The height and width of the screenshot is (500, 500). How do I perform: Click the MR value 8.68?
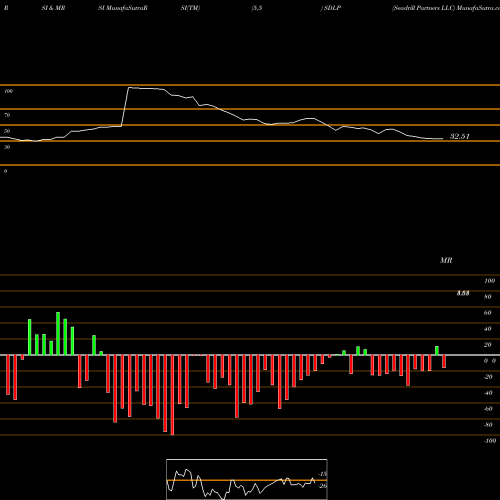click(463, 293)
